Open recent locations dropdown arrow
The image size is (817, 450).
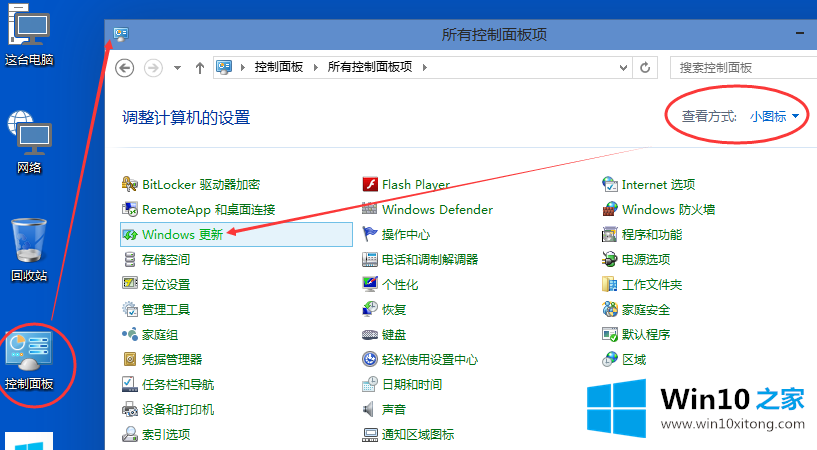(177, 68)
